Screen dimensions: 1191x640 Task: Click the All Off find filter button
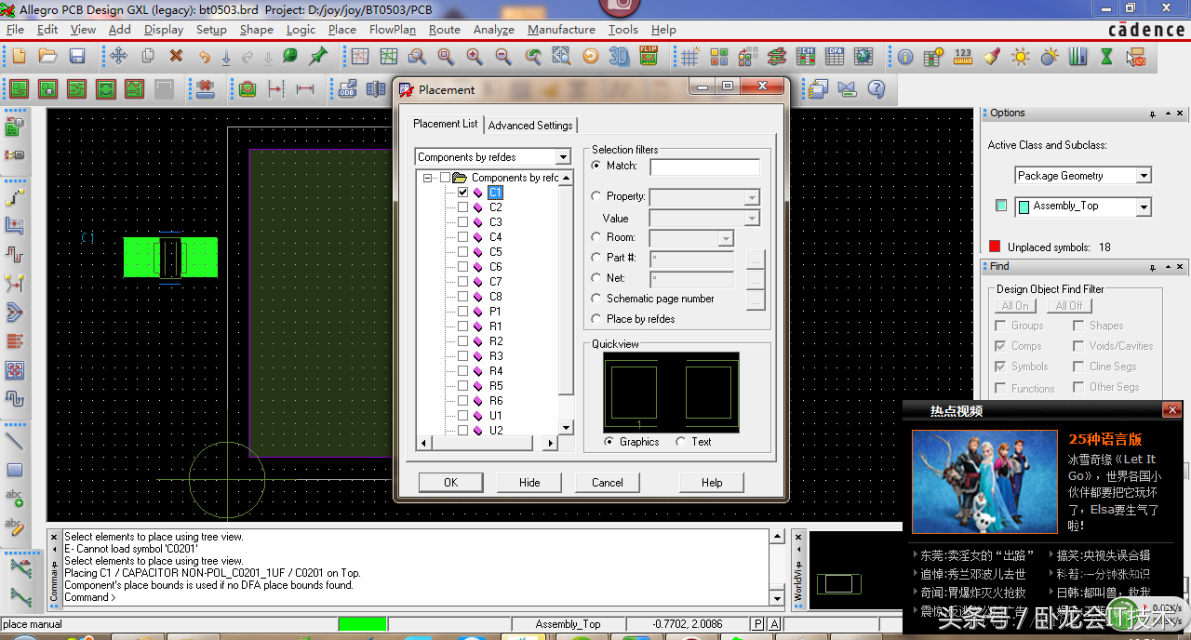click(1069, 306)
